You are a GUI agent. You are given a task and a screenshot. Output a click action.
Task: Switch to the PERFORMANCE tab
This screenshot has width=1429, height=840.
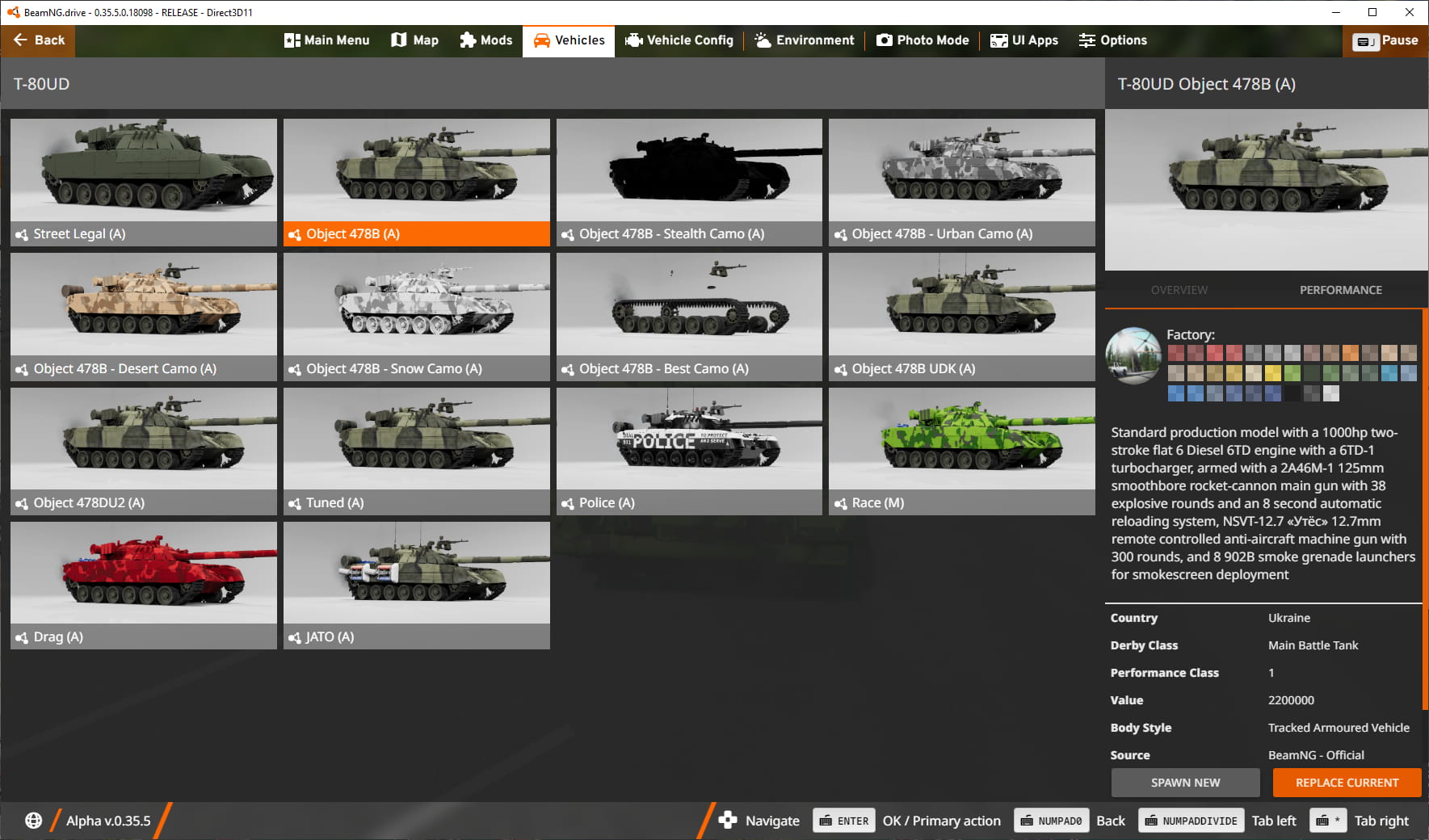1340,290
